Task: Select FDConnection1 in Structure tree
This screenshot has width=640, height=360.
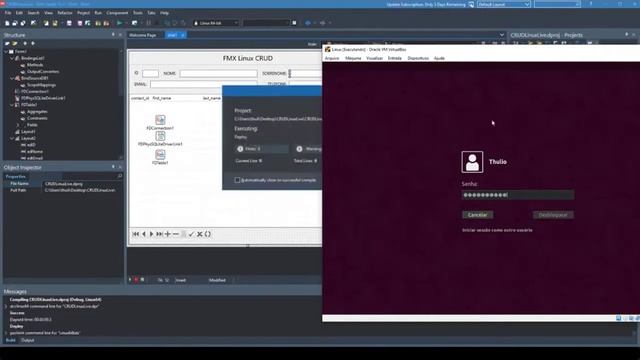Action: tap(35, 91)
